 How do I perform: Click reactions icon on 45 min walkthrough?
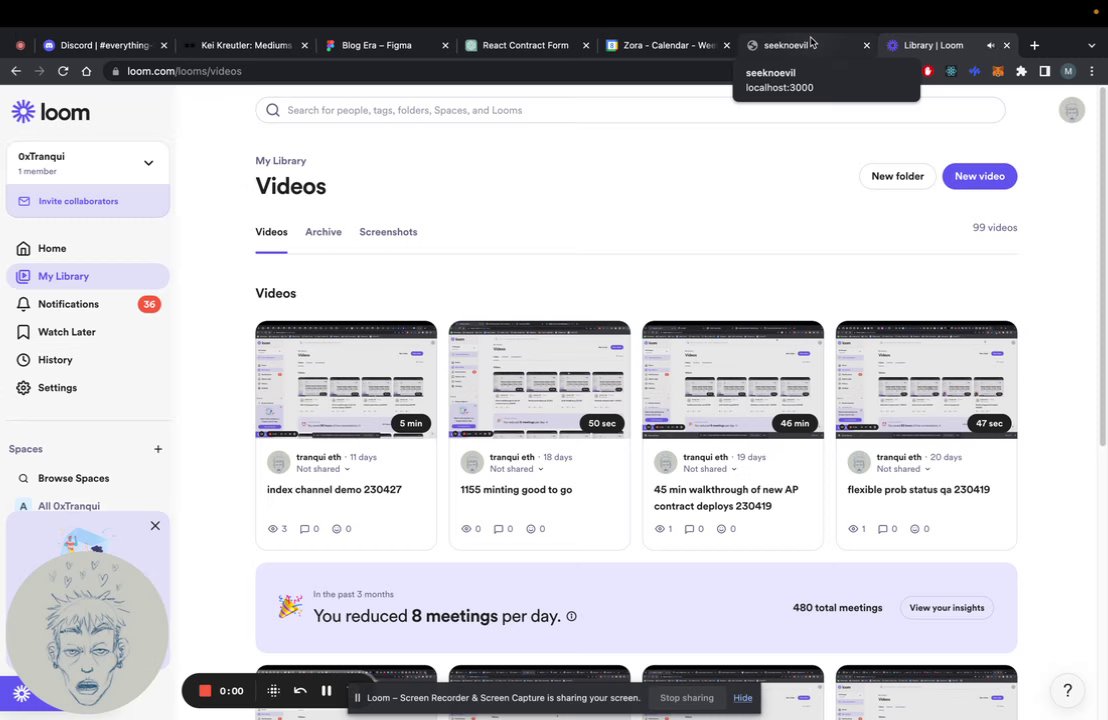tap(721, 529)
